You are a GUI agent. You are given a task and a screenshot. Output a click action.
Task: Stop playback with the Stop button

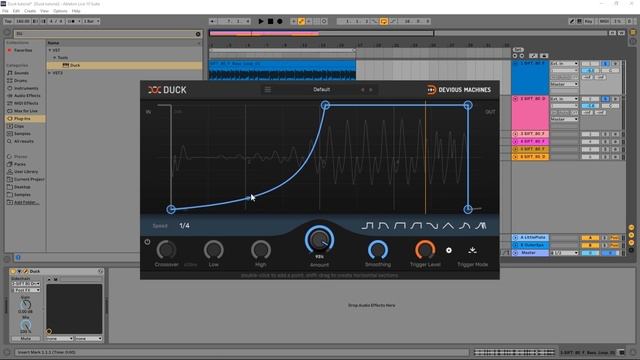[270, 21]
